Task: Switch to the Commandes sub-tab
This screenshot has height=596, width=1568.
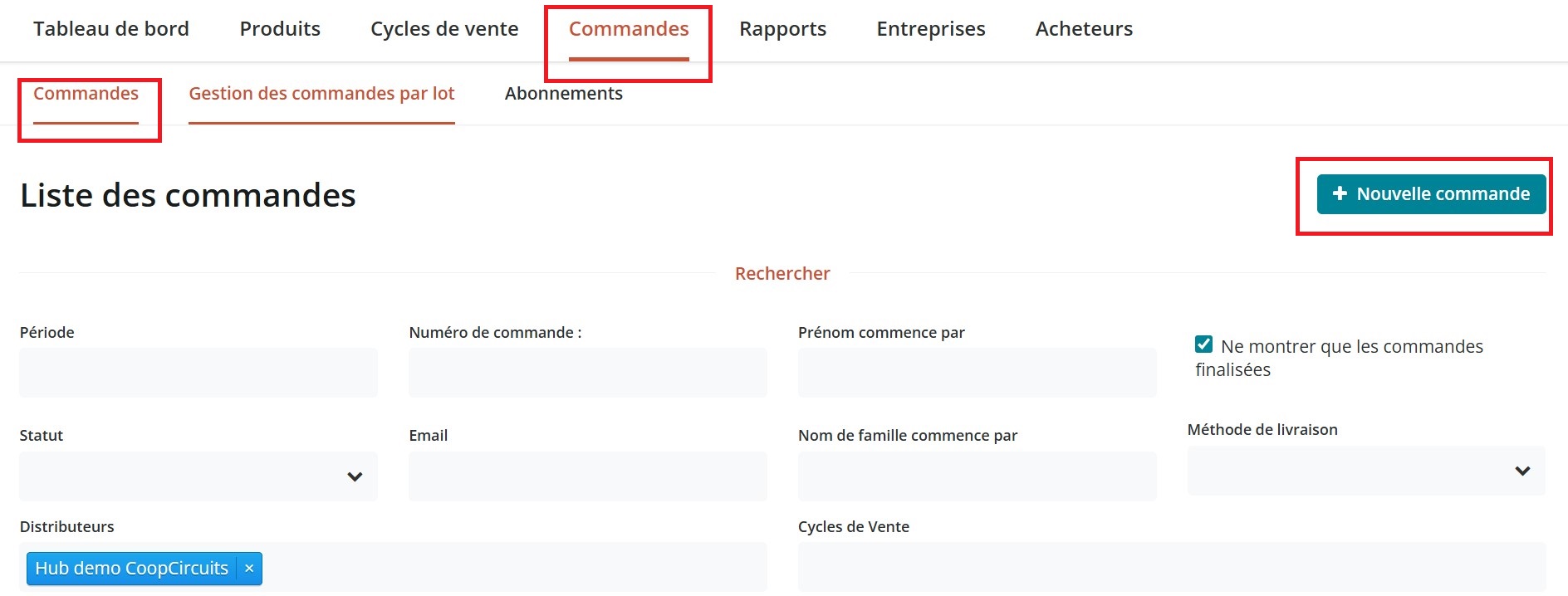Action: pyautogui.click(x=86, y=94)
